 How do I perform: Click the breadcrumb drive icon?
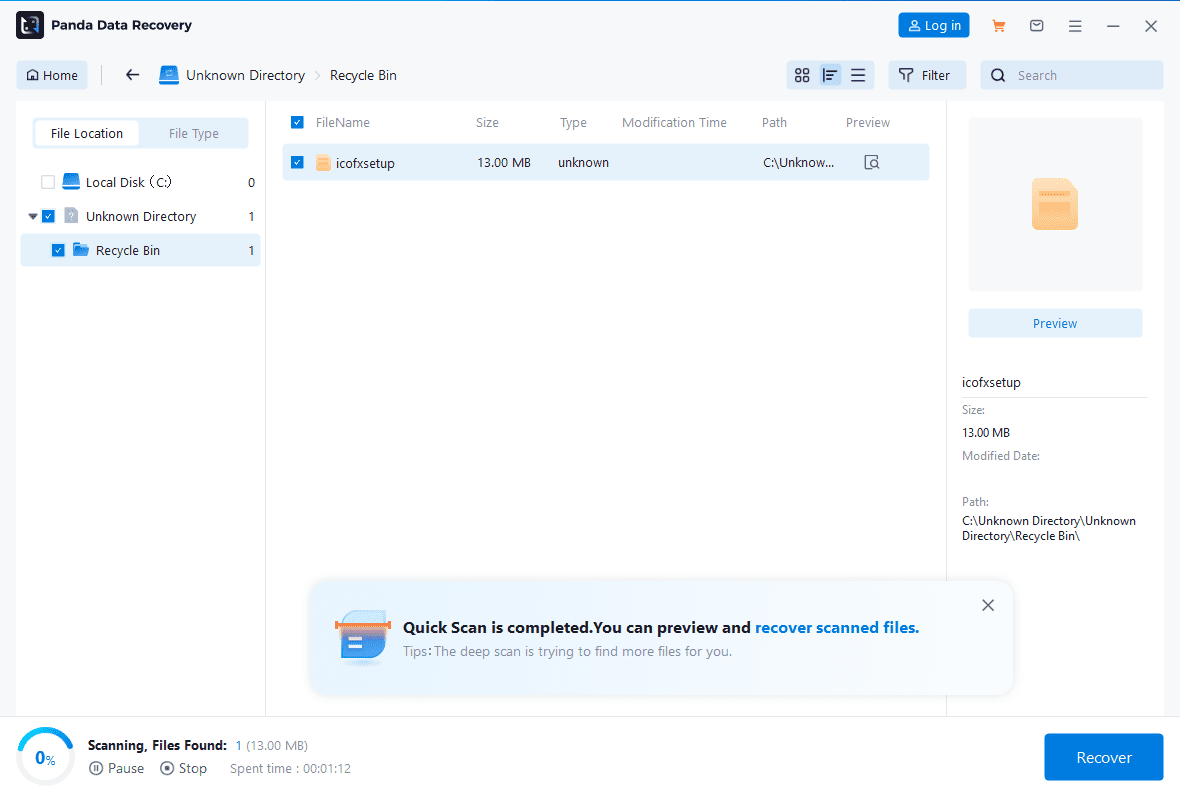[x=169, y=75]
